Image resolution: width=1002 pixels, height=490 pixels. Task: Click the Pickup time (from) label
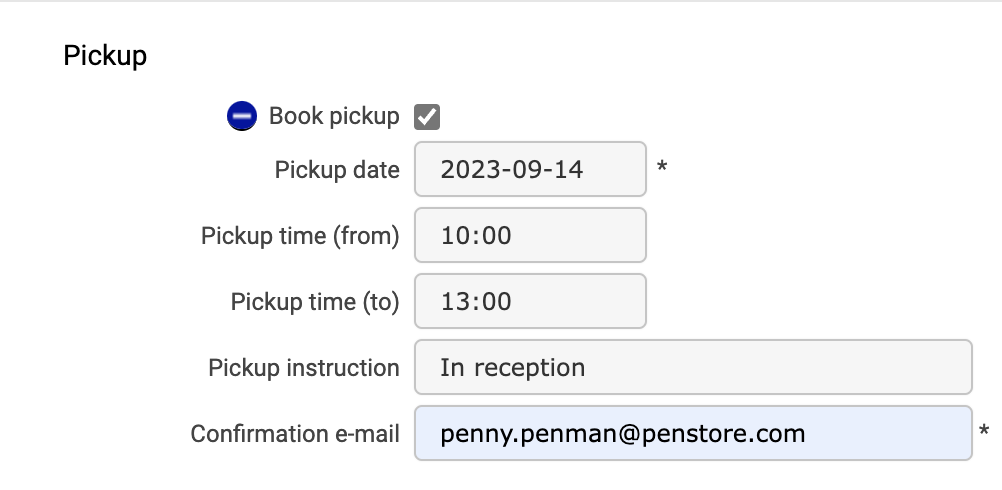[x=300, y=236]
